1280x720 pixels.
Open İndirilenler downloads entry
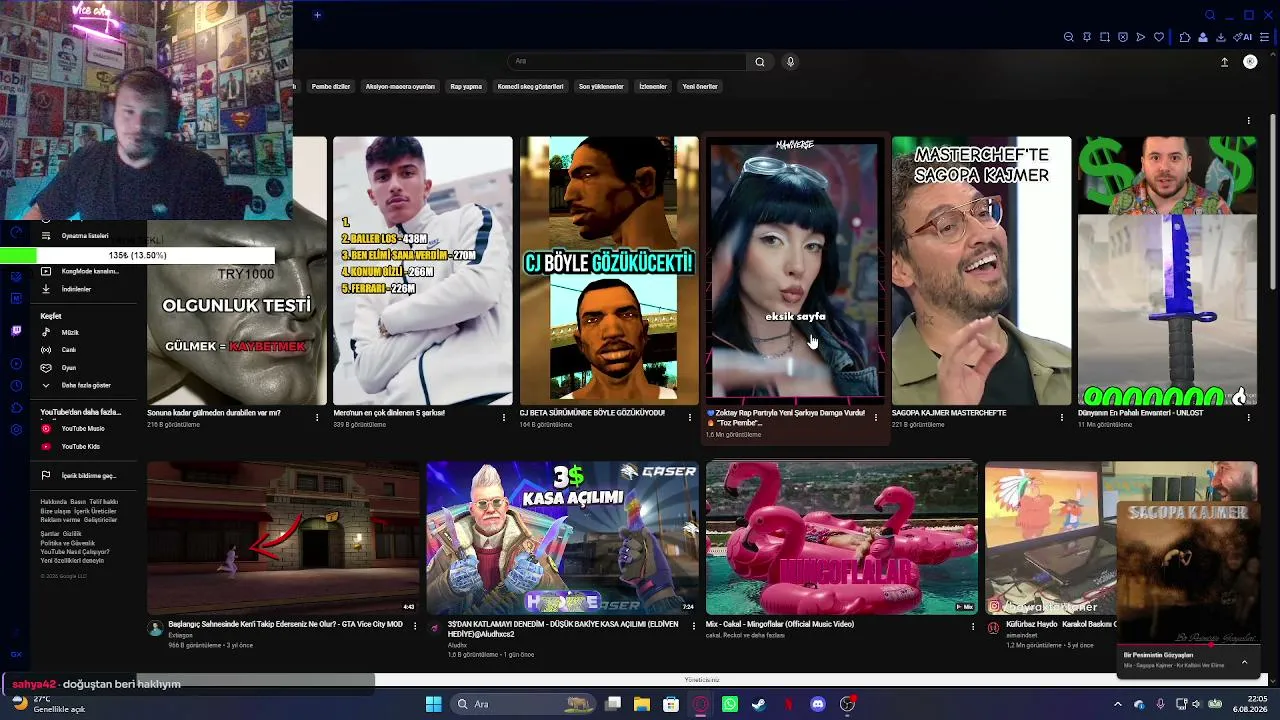tap(76, 289)
